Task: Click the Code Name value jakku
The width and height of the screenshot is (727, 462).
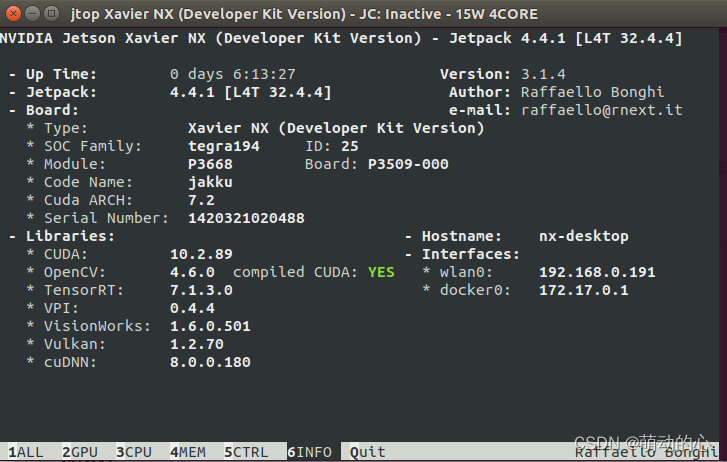Action: (210, 182)
